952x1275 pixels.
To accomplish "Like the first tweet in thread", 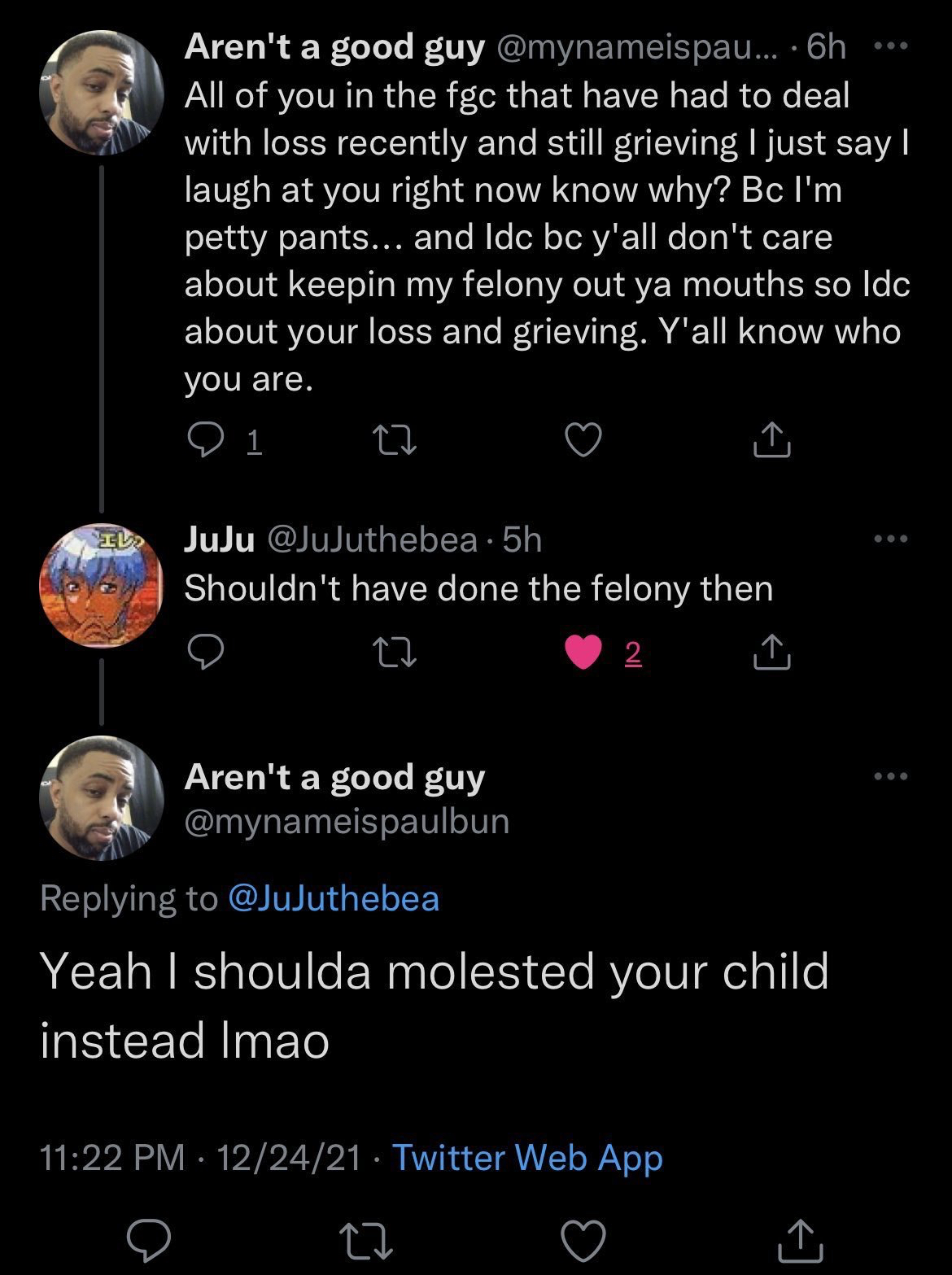I will click(x=583, y=440).
